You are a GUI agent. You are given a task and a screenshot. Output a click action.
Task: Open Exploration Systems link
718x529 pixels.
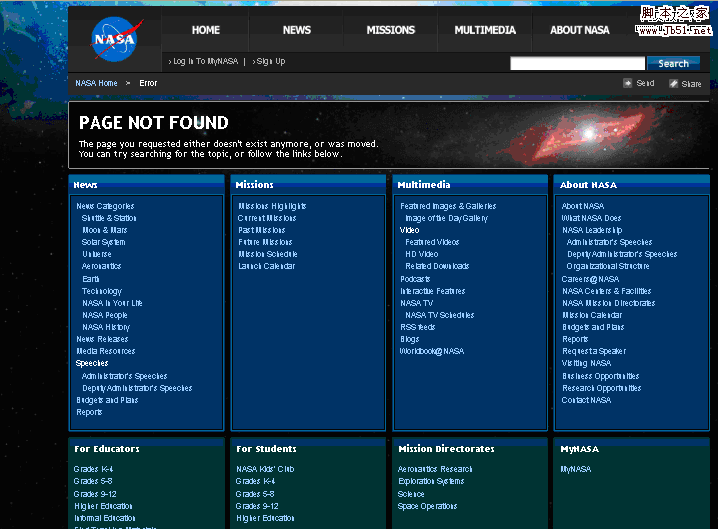point(431,481)
